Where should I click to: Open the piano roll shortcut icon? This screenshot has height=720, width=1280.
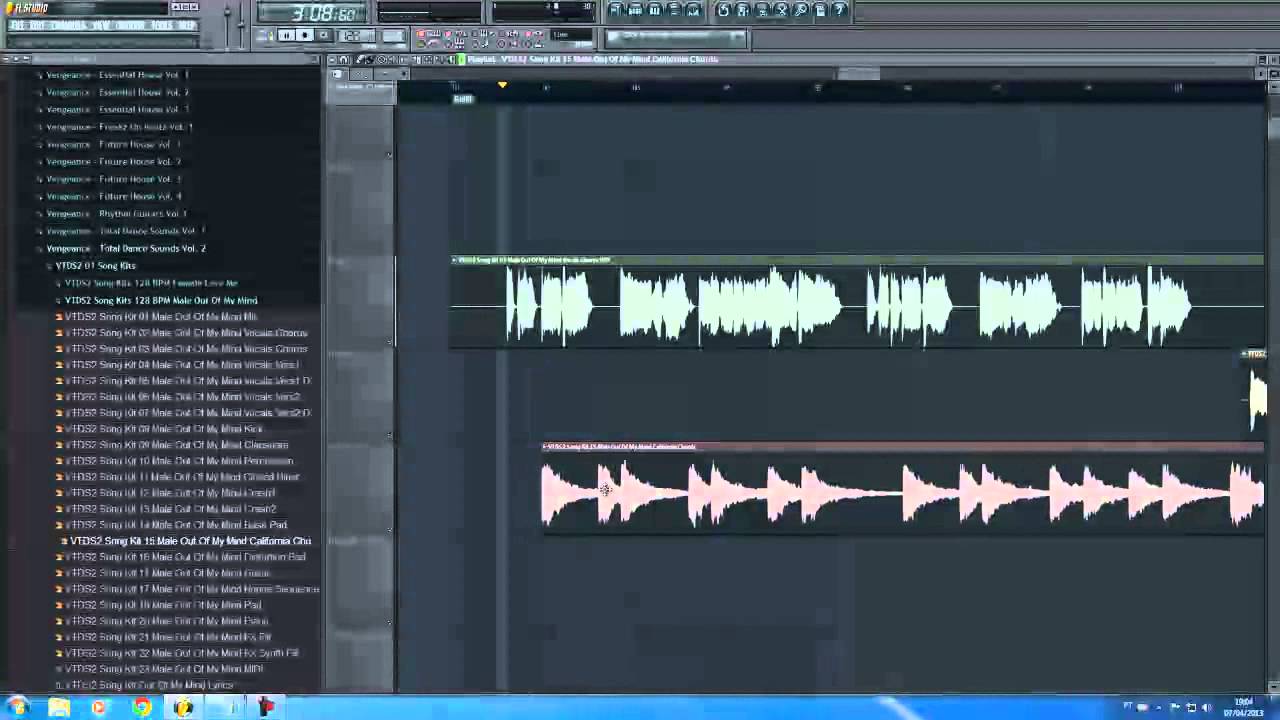tap(654, 10)
